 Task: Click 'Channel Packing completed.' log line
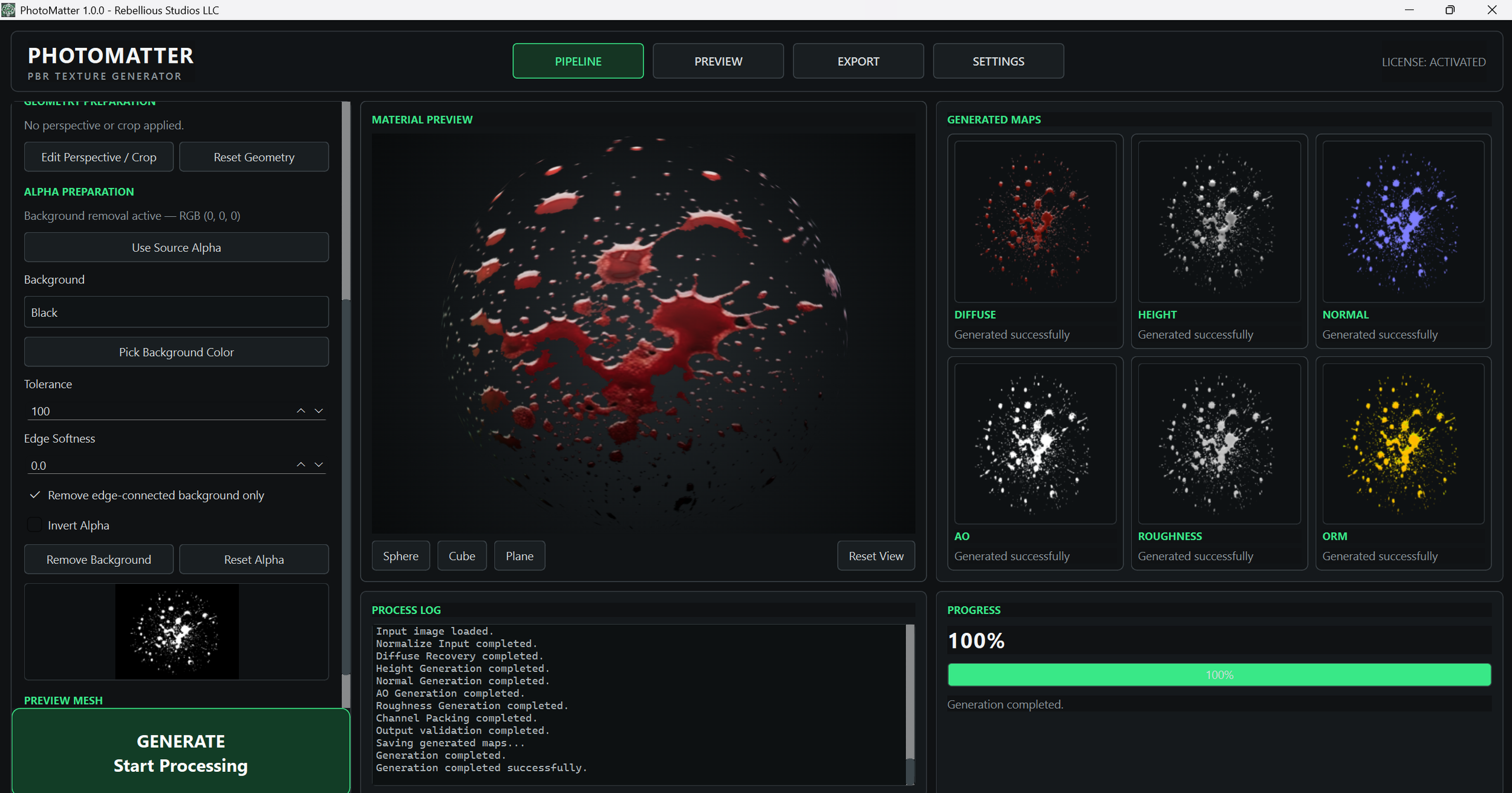(x=457, y=718)
